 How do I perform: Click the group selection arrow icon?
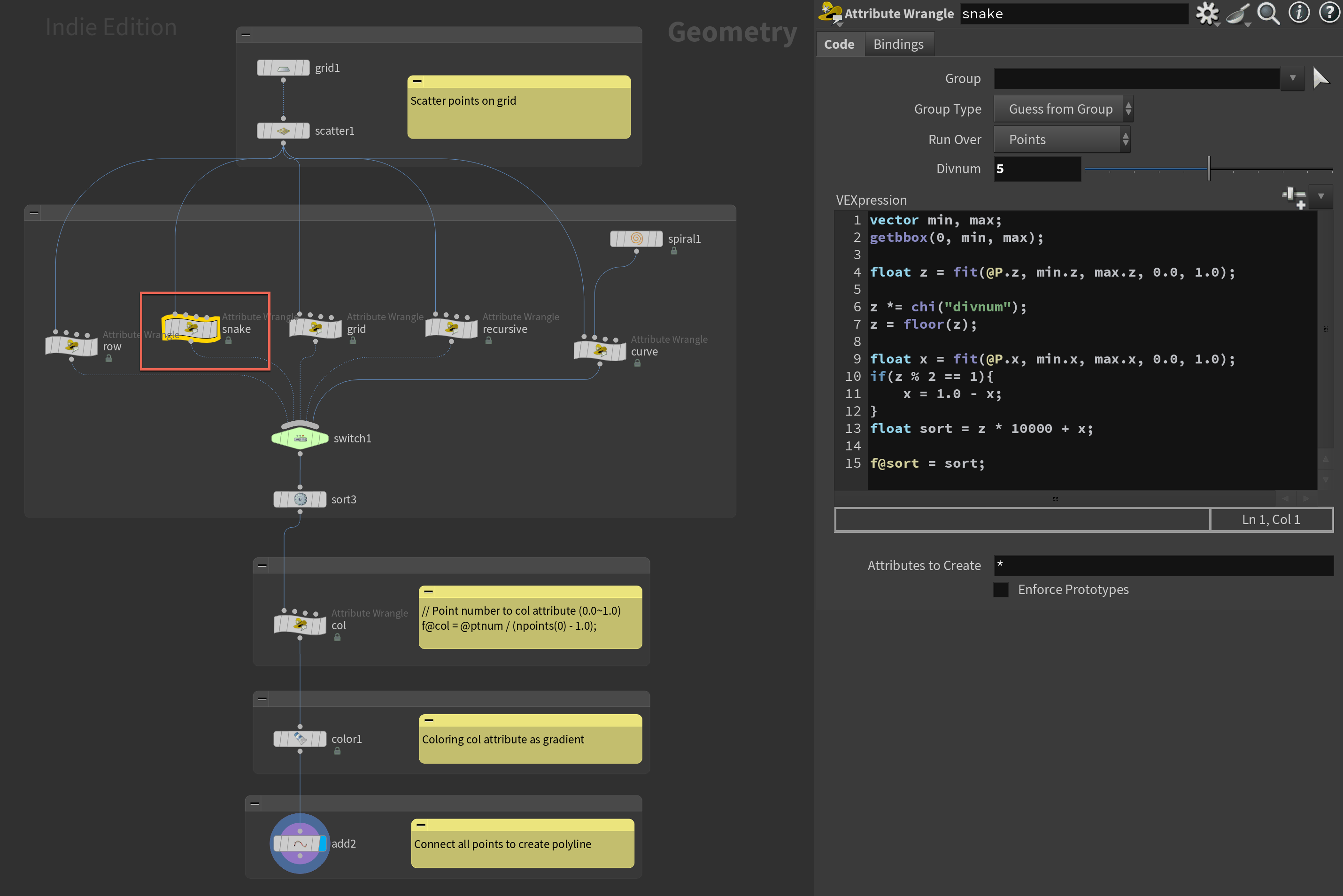(x=1321, y=78)
